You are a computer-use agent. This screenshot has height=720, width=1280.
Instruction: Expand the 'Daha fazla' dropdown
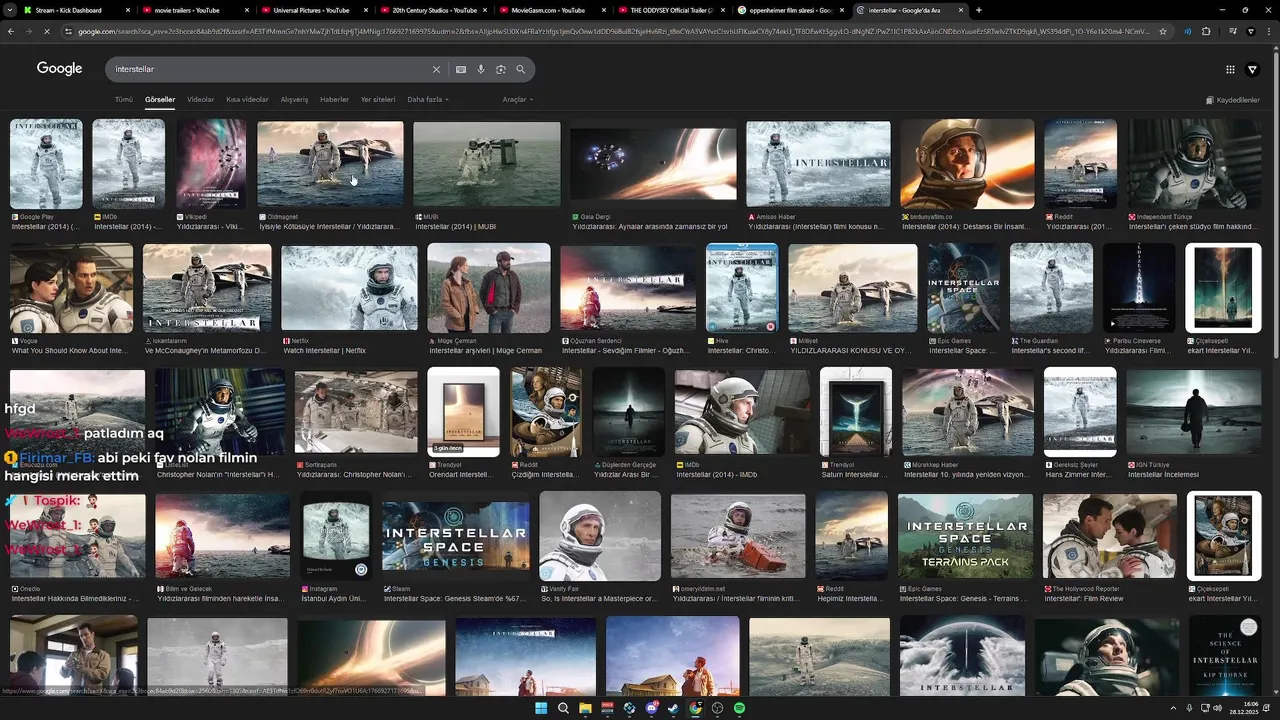point(427,100)
